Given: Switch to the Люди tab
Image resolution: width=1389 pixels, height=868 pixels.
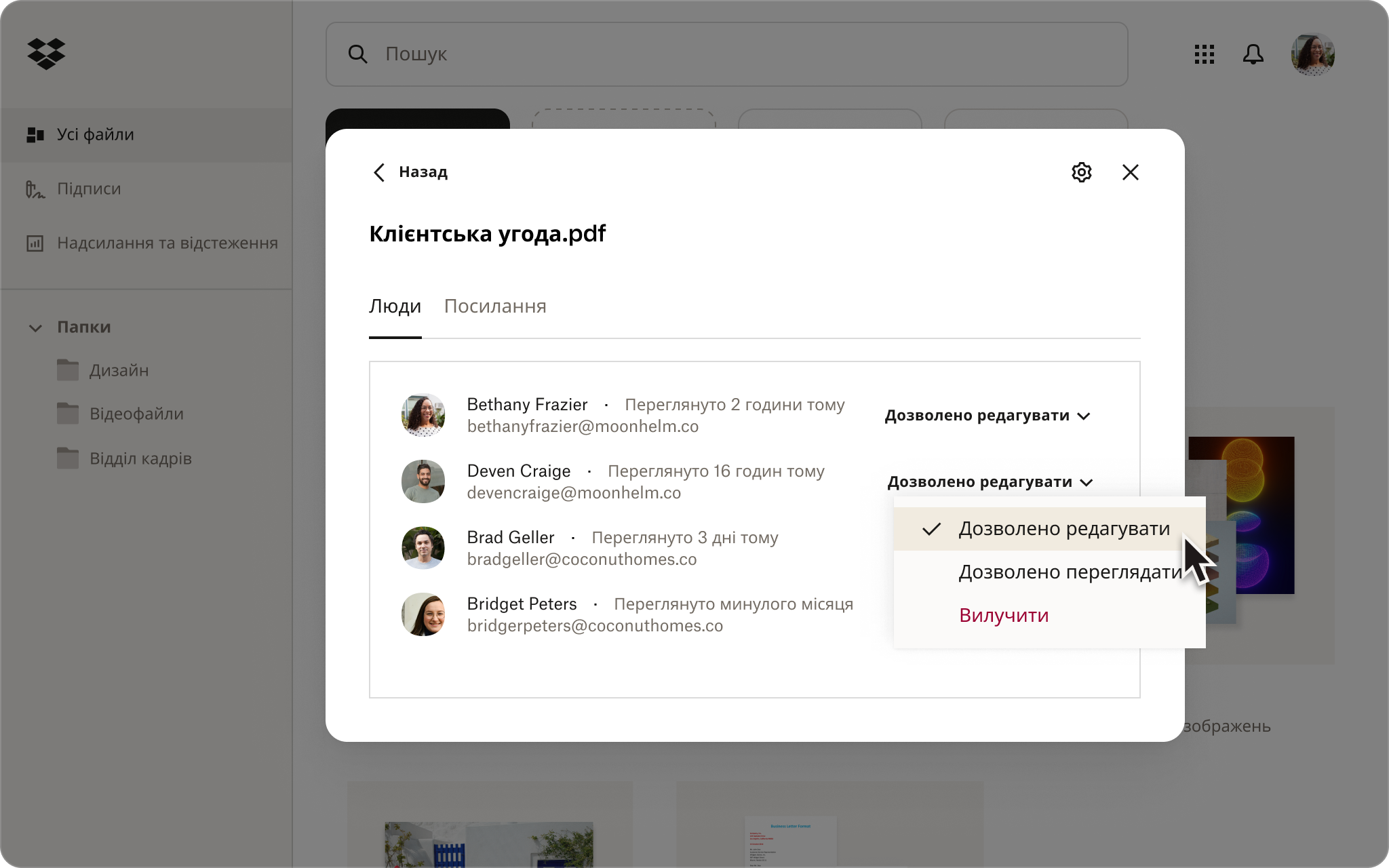Looking at the screenshot, I should 395,307.
